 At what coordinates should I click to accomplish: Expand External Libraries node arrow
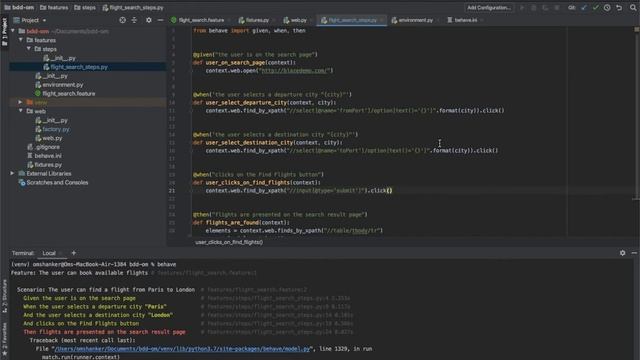pos(12,173)
